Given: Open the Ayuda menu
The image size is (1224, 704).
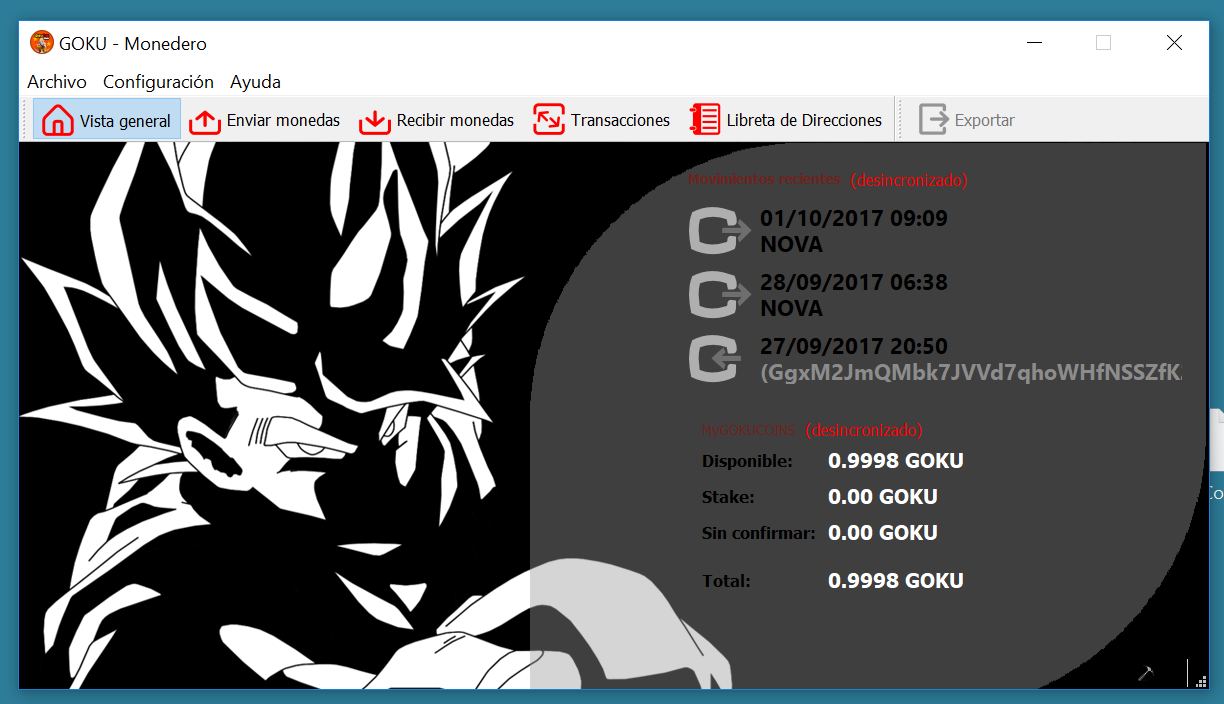Looking at the screenshot, I should 255,82.
